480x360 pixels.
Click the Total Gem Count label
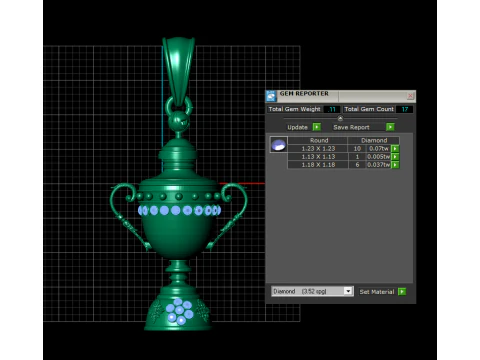(x=369, y=109)
